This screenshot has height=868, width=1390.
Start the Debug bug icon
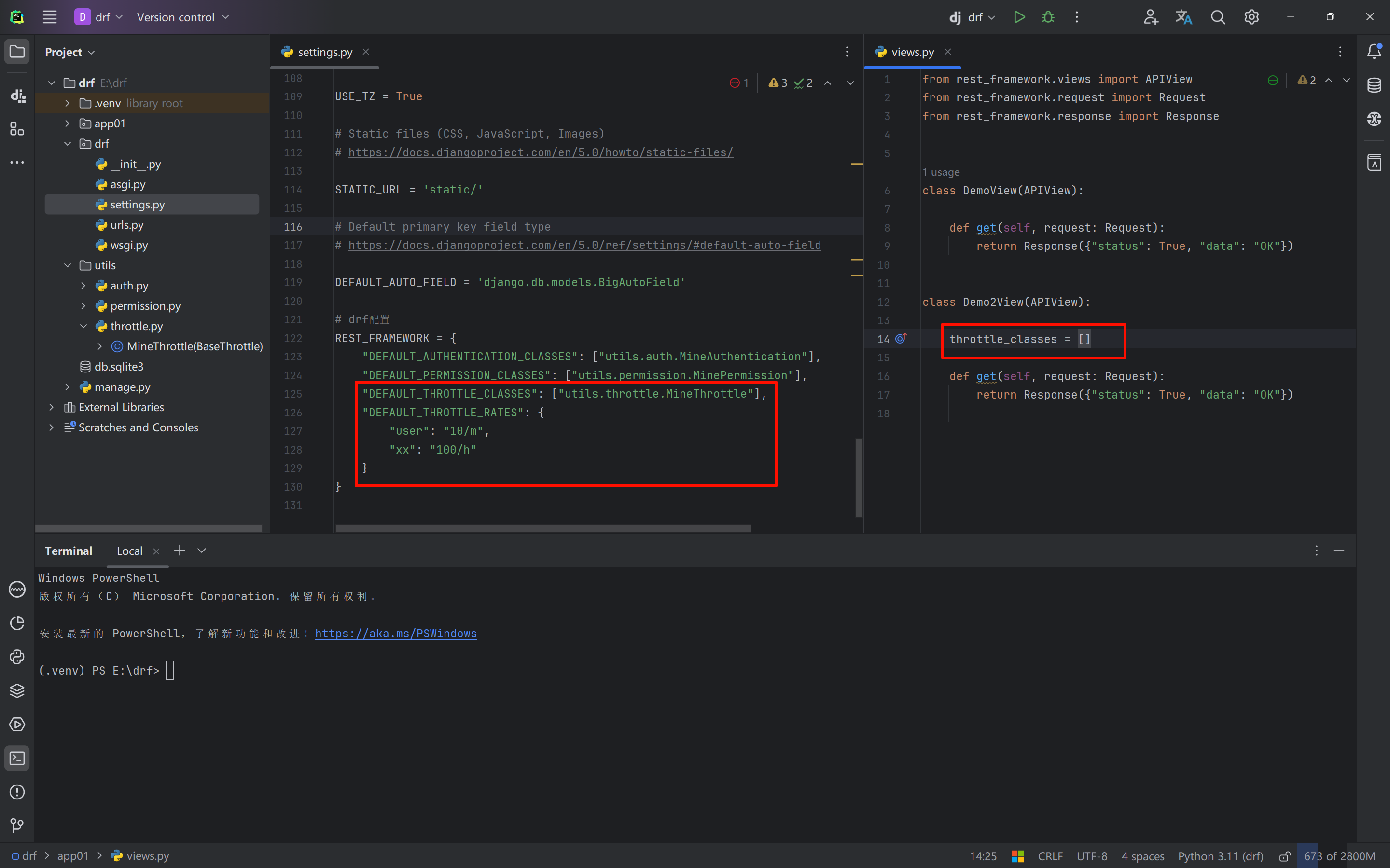[1048, 17]
